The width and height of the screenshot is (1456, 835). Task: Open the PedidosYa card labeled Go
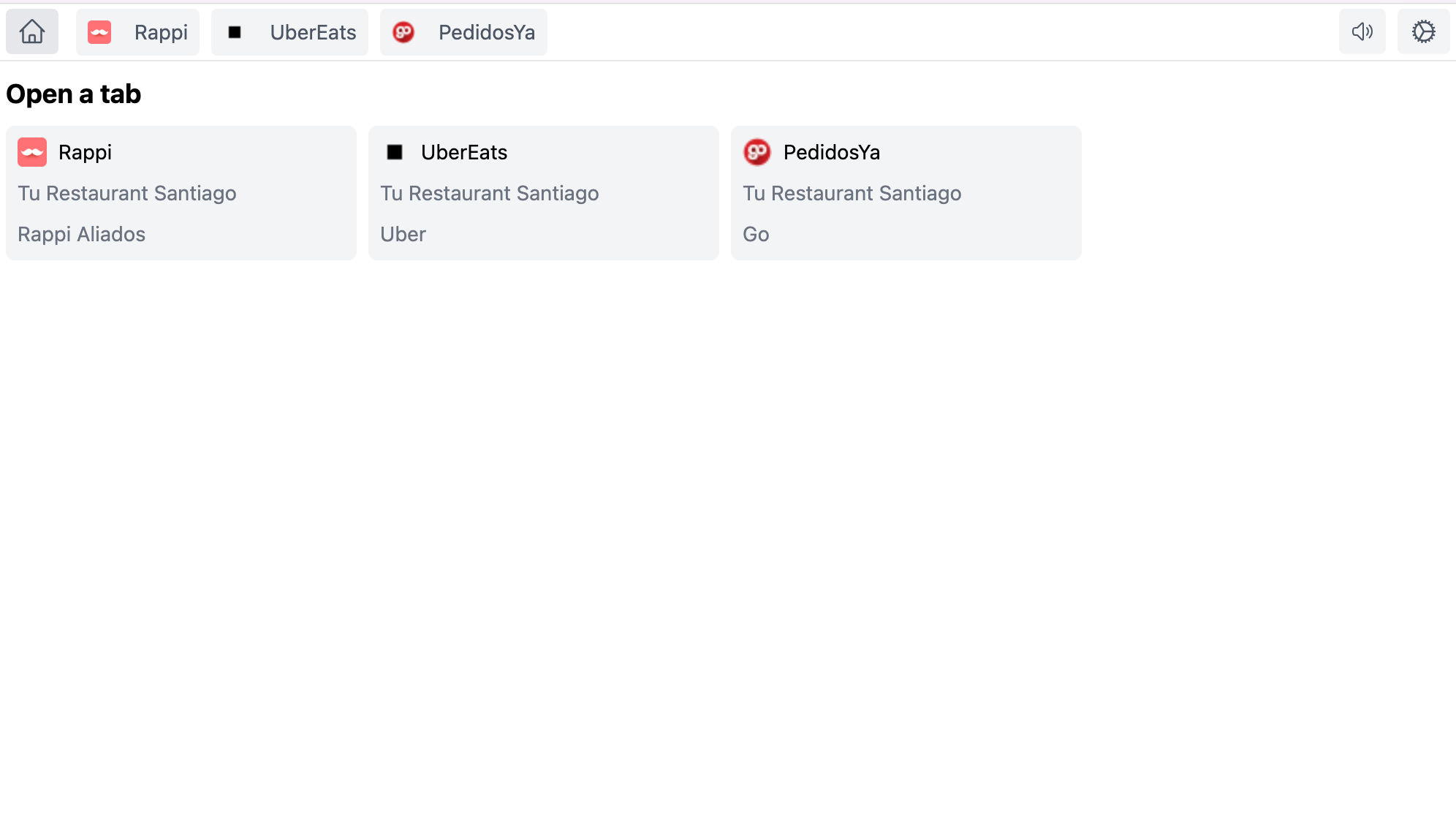click(906, 193)
